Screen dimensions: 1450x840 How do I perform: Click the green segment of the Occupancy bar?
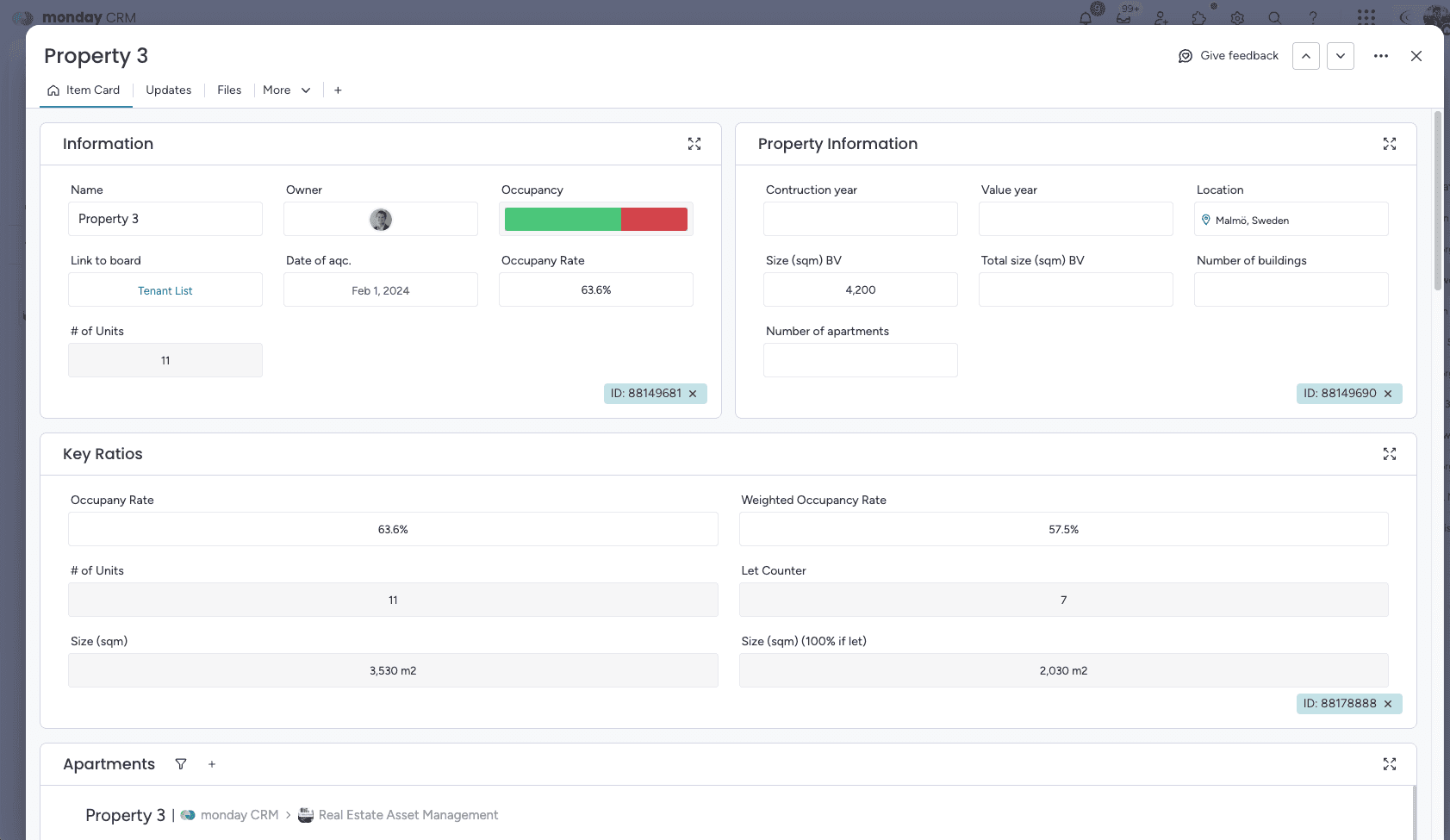(x=563, y=220)
